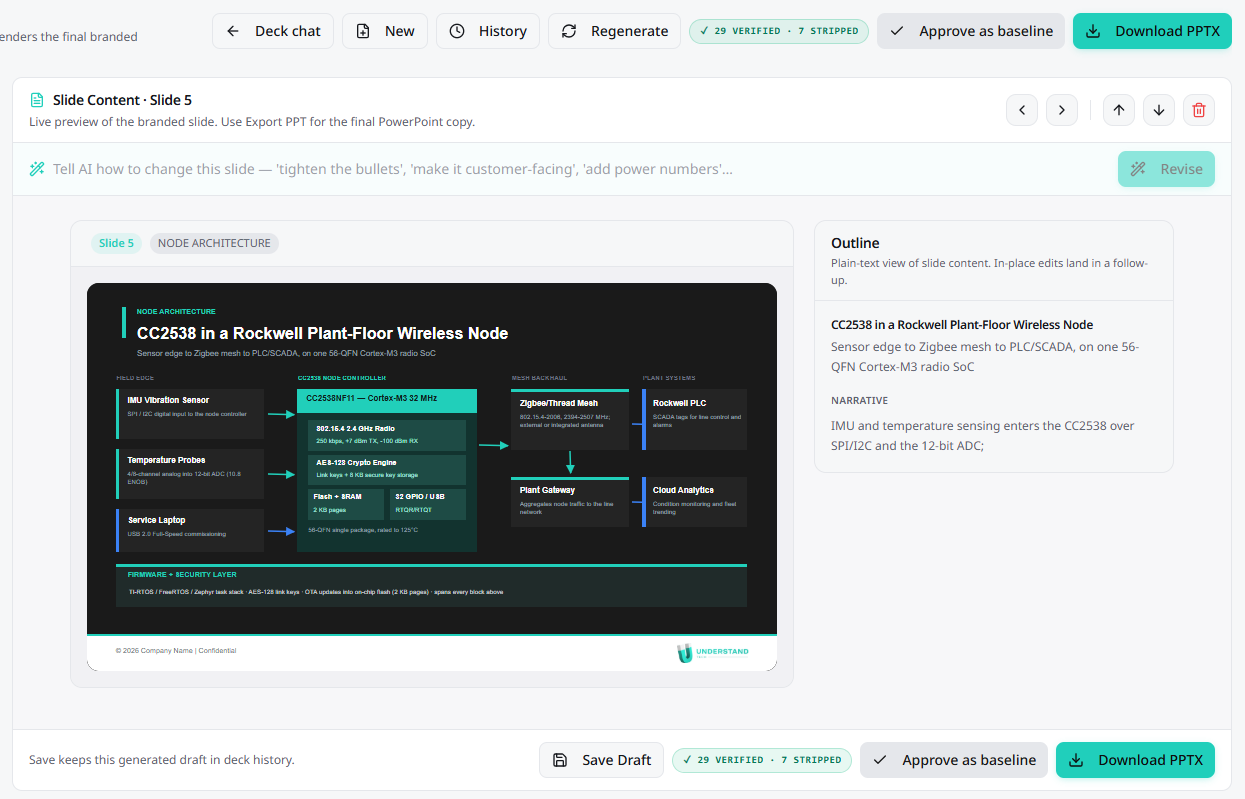
Task: Click the Rockwell PLC block
Action: click(x=695, y=418)
